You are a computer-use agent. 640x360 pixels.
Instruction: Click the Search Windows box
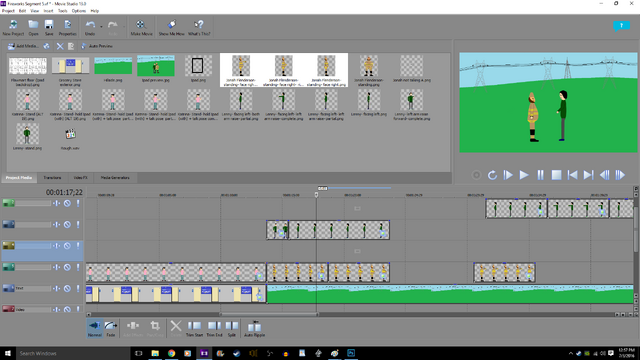click(73, 353)
